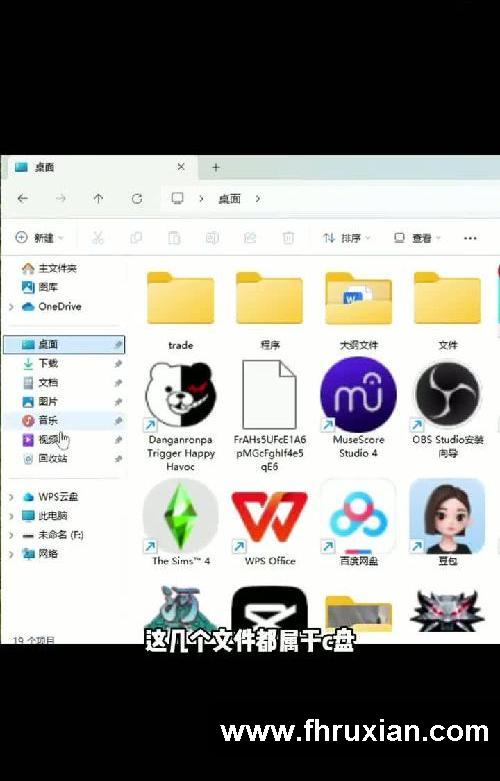Select the wolf-head Witcher game icon

pos(447,611)
